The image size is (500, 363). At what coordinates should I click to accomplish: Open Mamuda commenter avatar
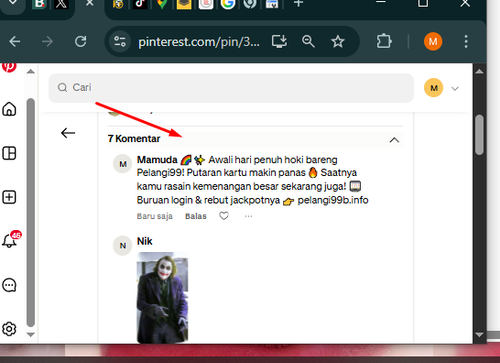pos(123,164)
